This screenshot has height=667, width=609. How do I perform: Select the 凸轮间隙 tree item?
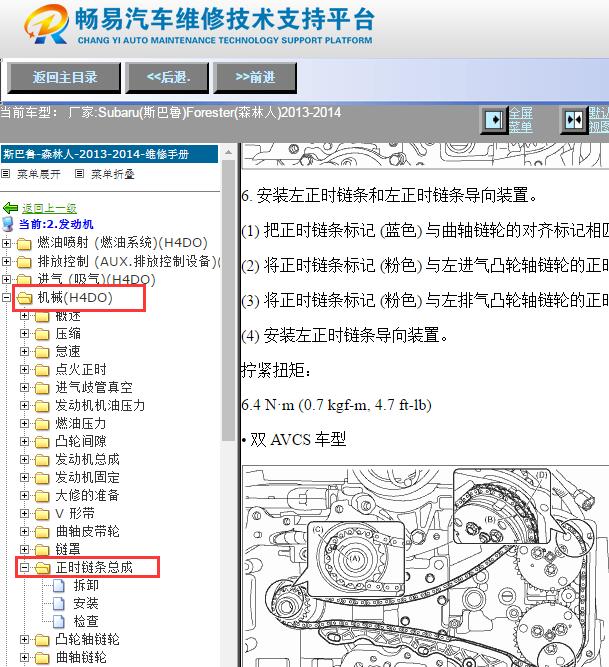[81, 442]
